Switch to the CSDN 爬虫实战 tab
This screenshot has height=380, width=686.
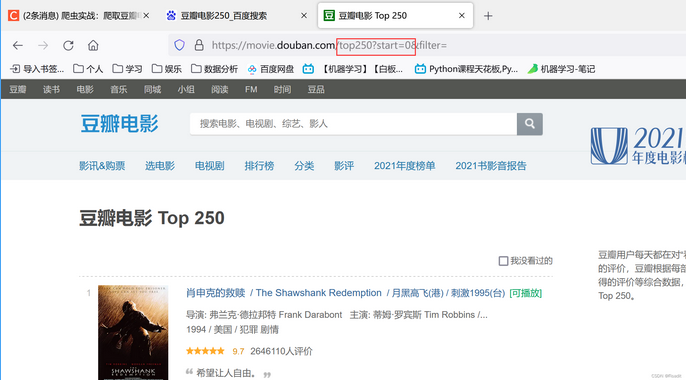79,16
